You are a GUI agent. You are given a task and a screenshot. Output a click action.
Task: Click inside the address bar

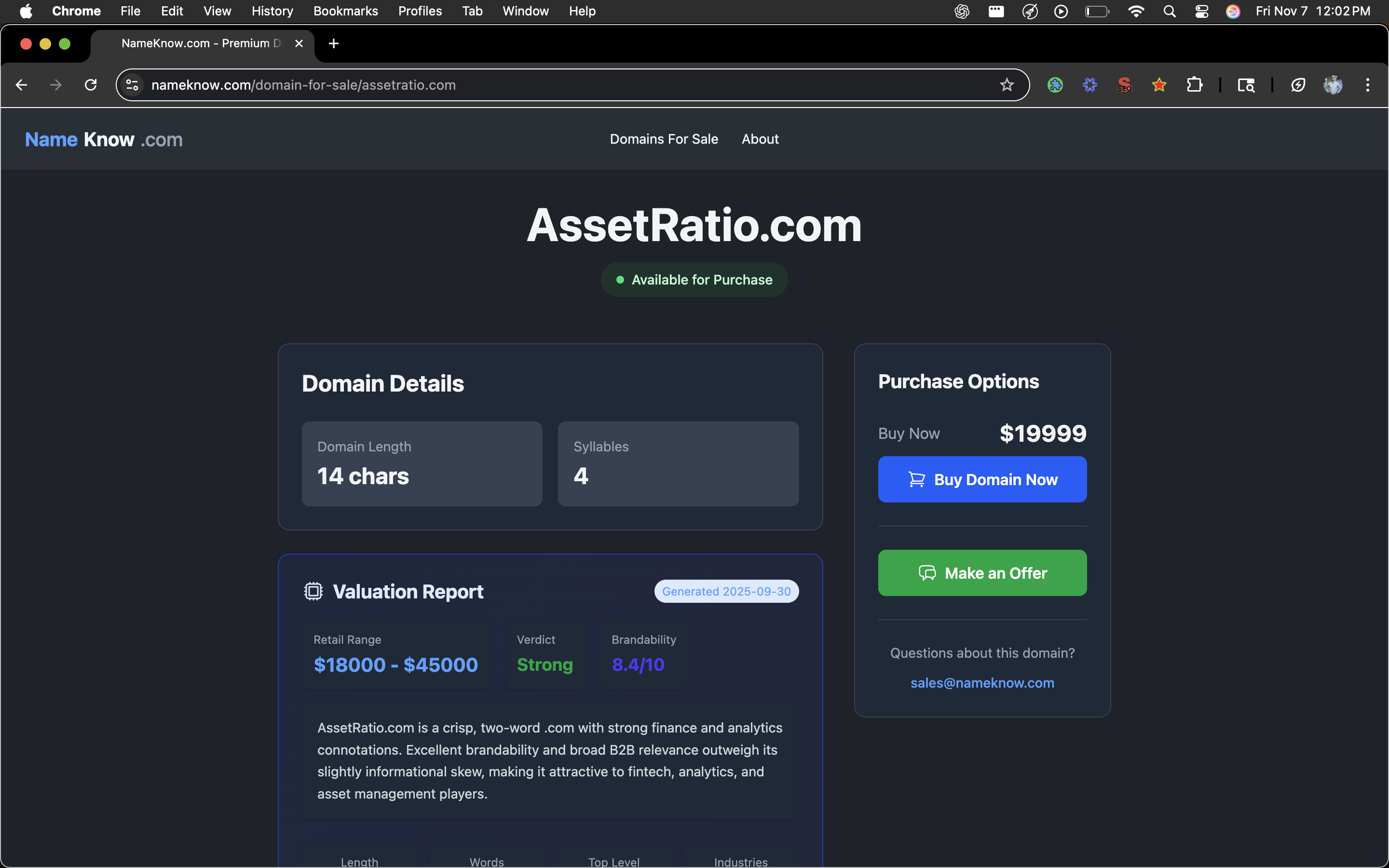[517, 84]
